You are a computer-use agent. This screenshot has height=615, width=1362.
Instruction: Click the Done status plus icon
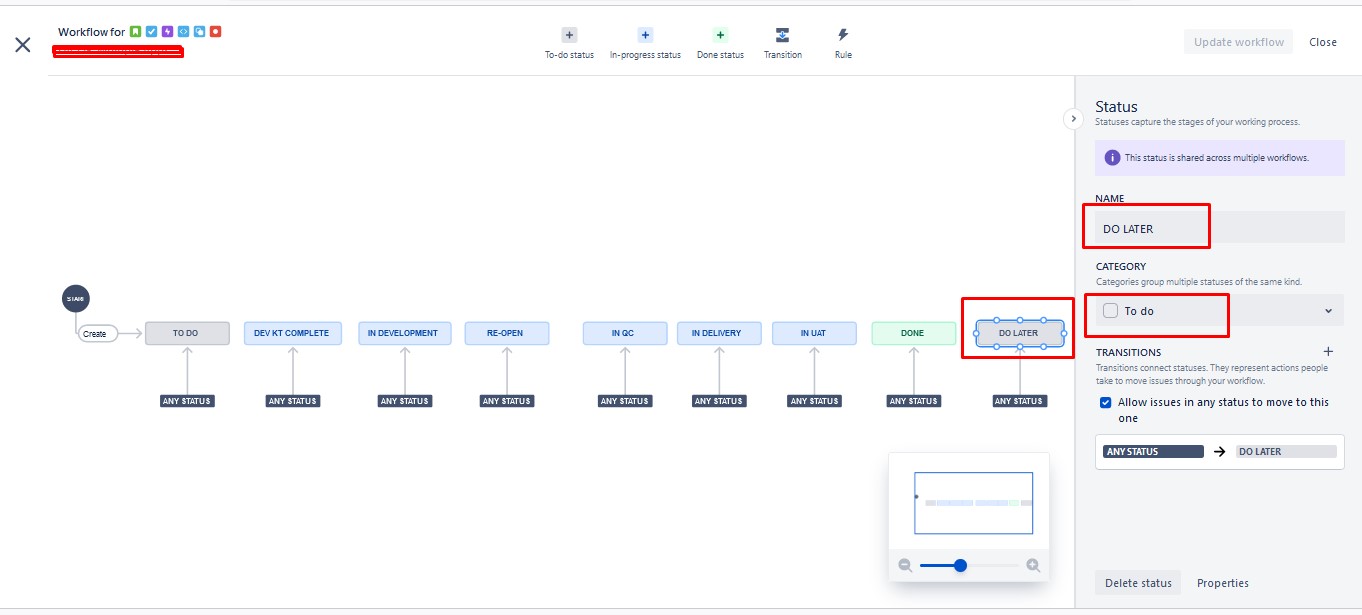tap(720, 34)
